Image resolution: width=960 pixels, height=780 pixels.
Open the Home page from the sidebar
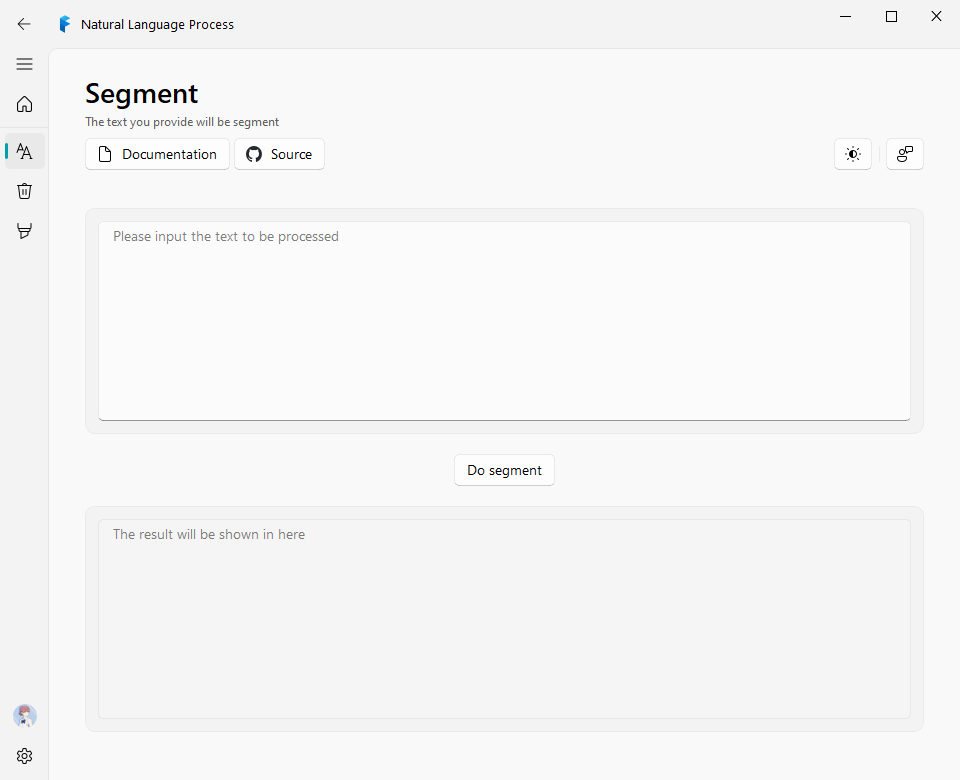pos(24,104)
